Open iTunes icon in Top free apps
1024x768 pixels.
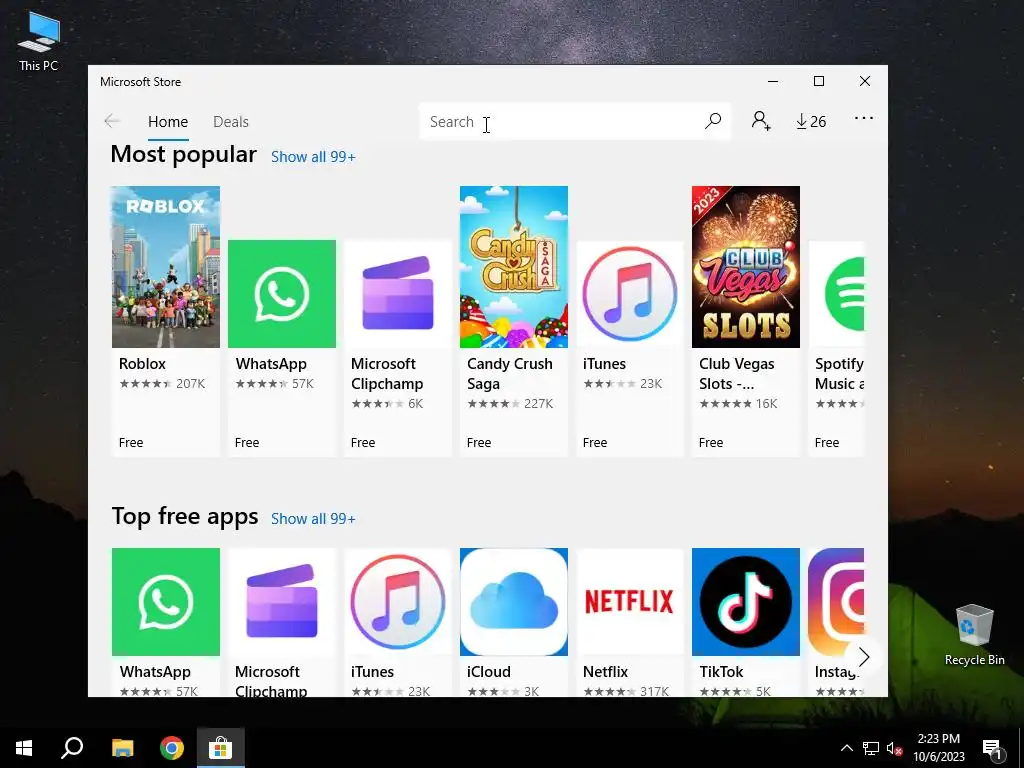[398, 601]
